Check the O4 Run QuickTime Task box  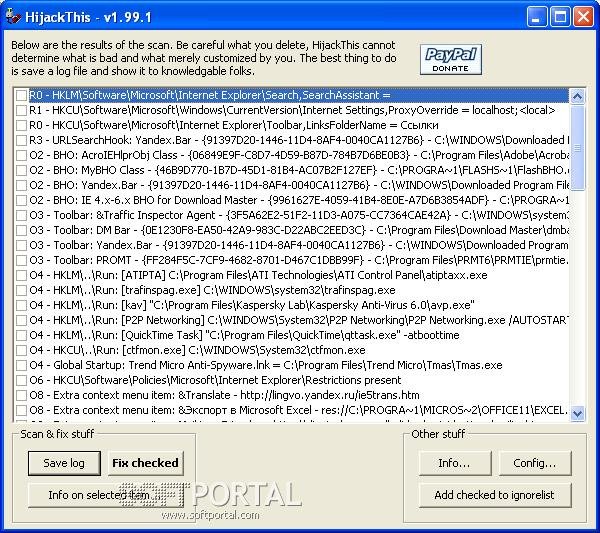[21, 335]
